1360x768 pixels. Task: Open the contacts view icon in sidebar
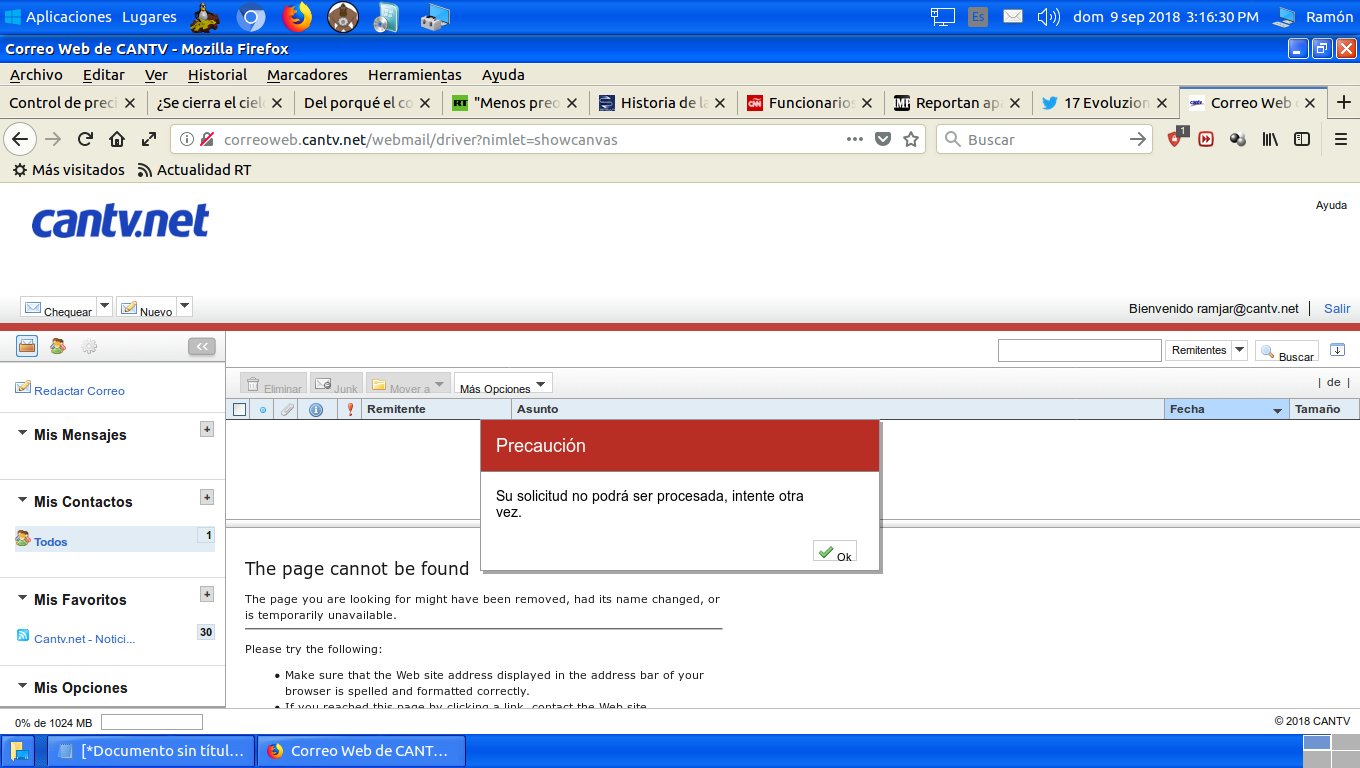58,346
